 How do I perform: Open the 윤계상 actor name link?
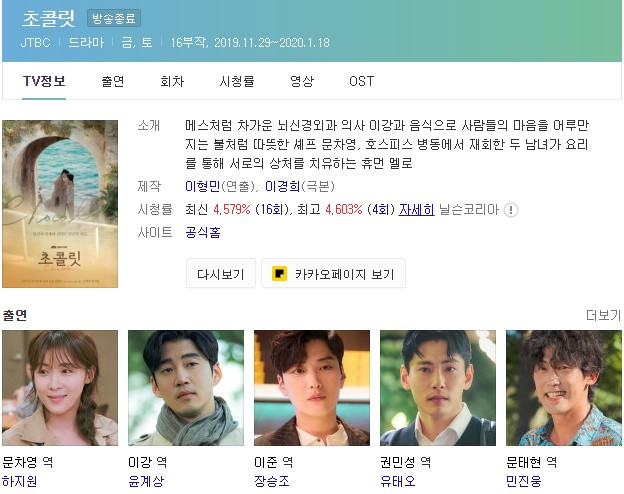[146, 481]
